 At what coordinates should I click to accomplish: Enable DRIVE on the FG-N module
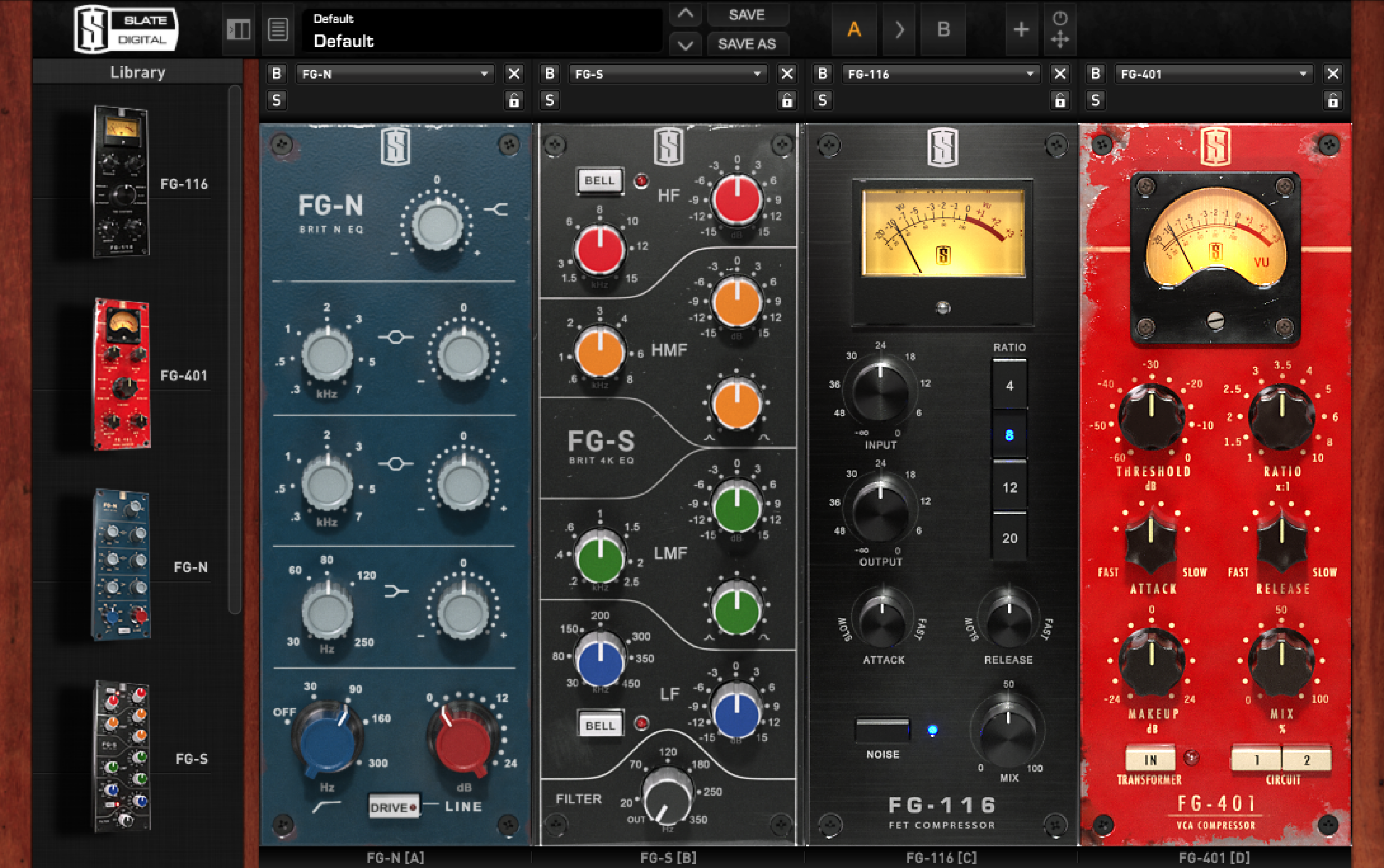394,806
